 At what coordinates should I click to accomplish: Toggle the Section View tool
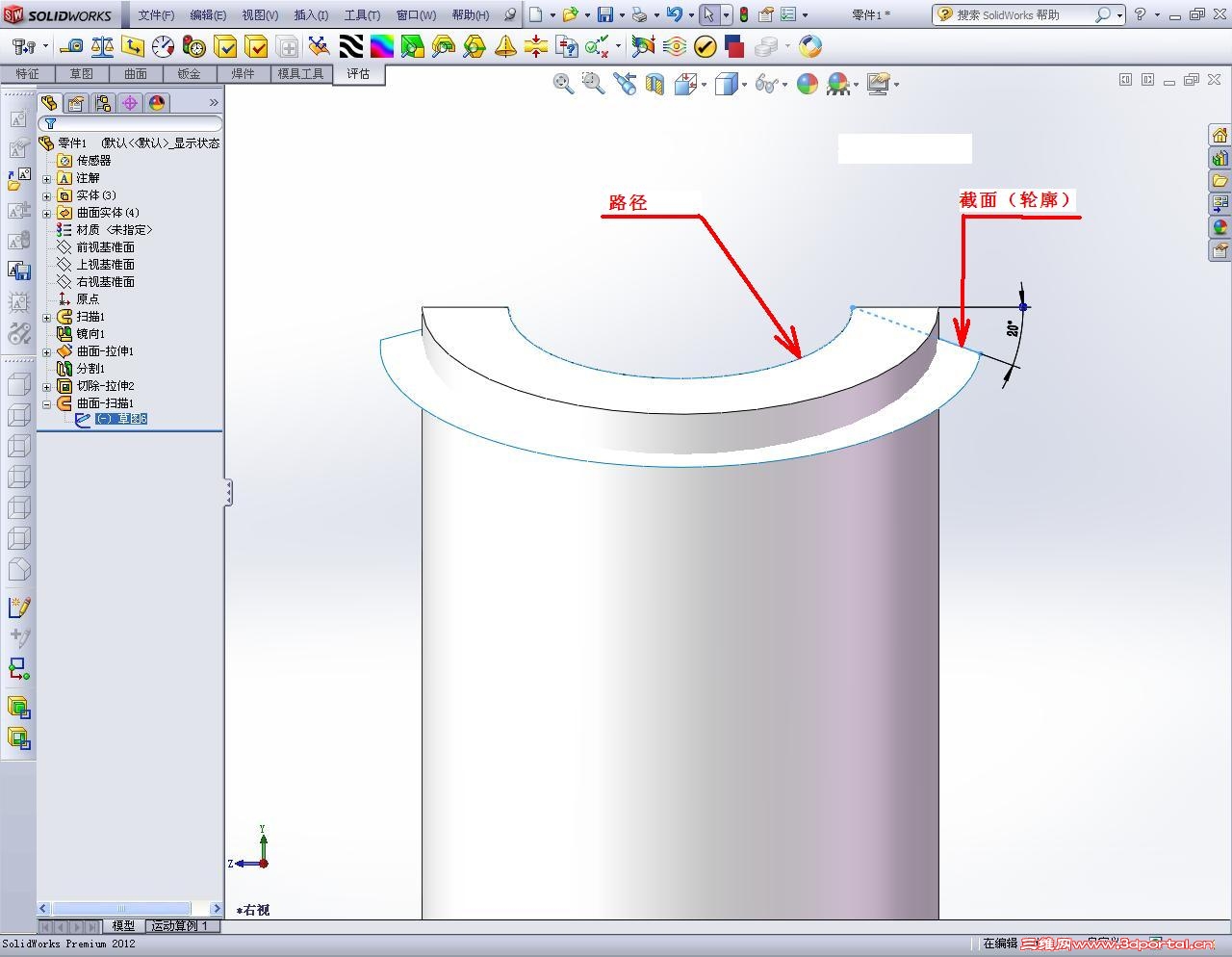(x=654, y=84)
